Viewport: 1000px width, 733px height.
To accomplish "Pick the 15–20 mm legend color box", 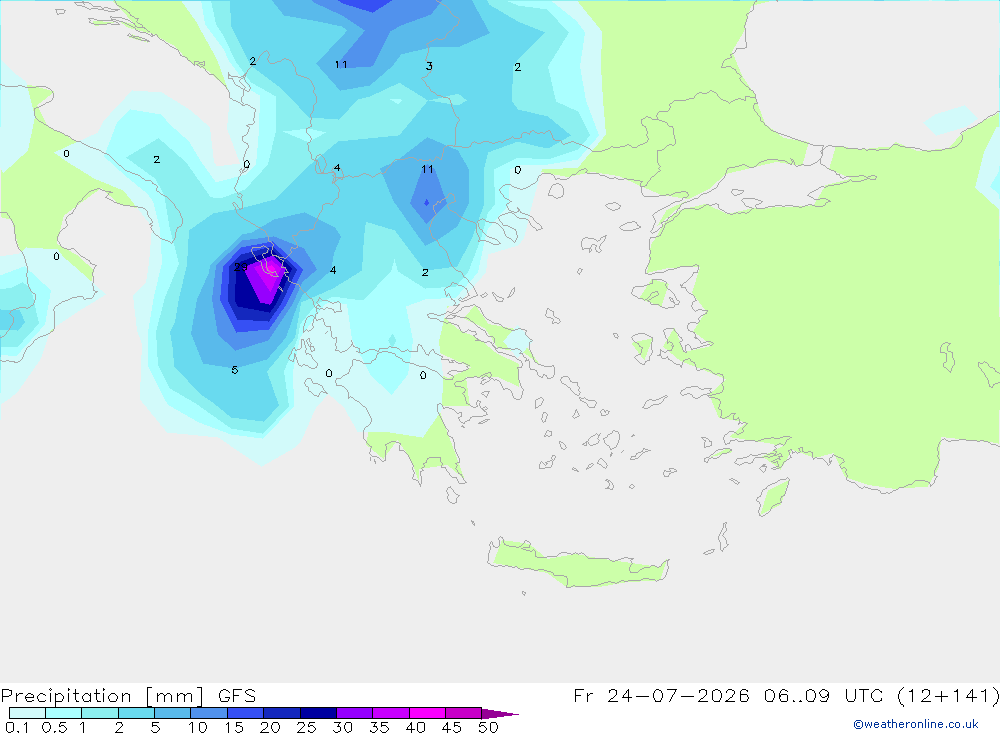I will tap(245, 713).
